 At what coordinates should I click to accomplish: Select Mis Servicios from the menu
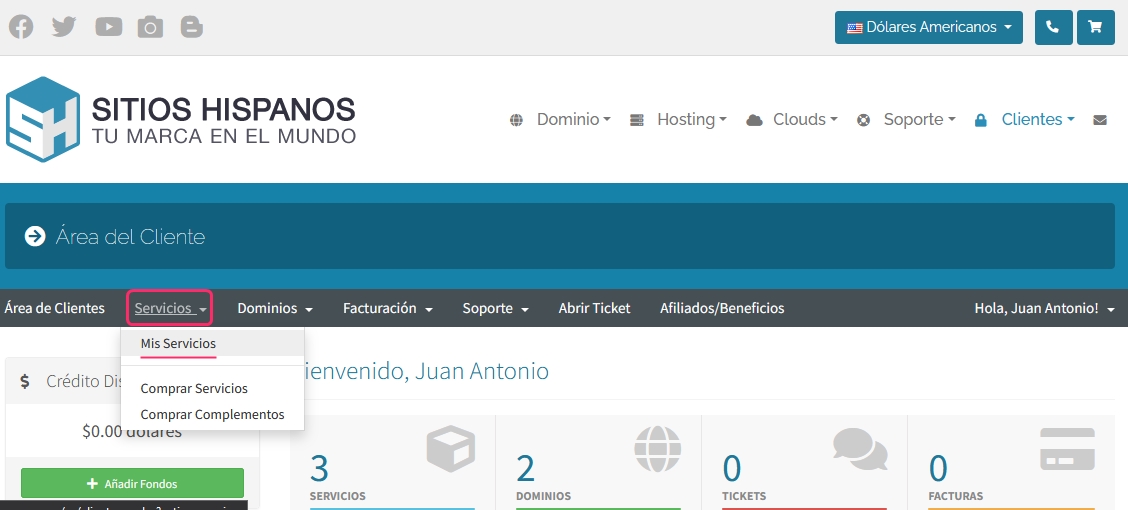pos(178,343)
